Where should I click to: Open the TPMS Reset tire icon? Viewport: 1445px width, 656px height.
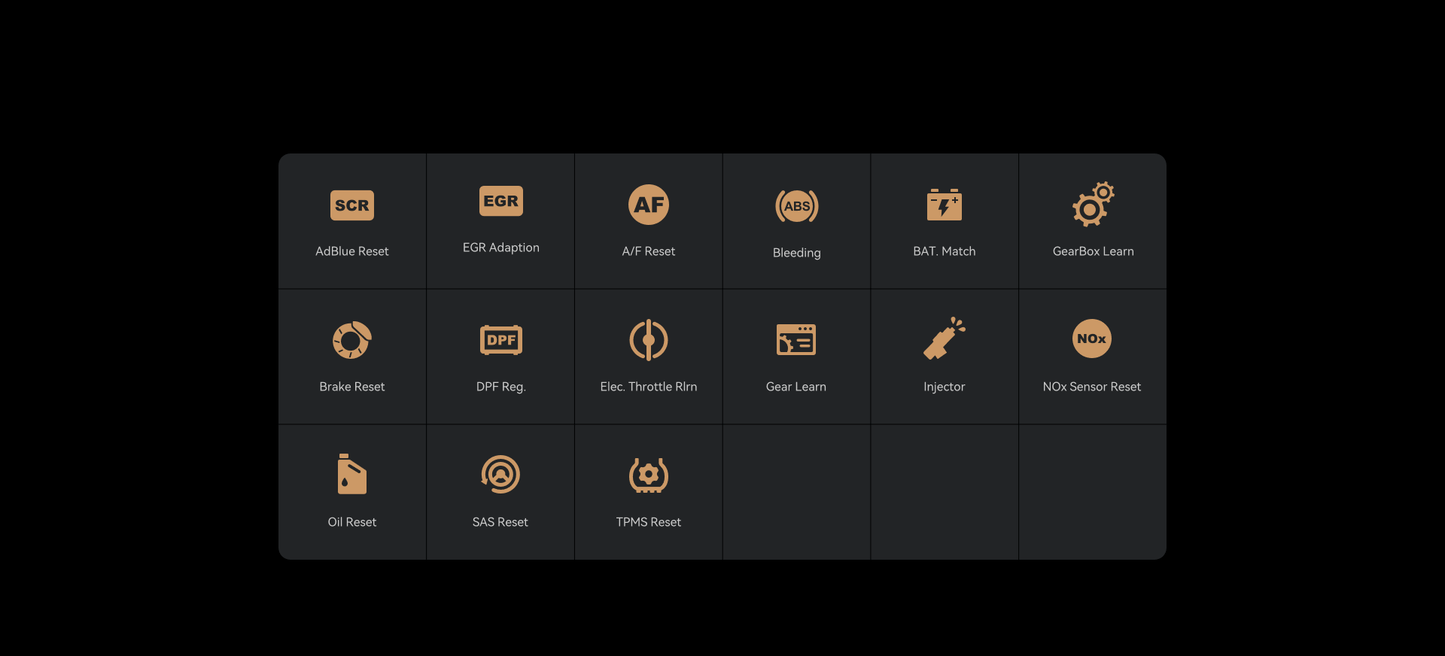(x=648, y=475)
